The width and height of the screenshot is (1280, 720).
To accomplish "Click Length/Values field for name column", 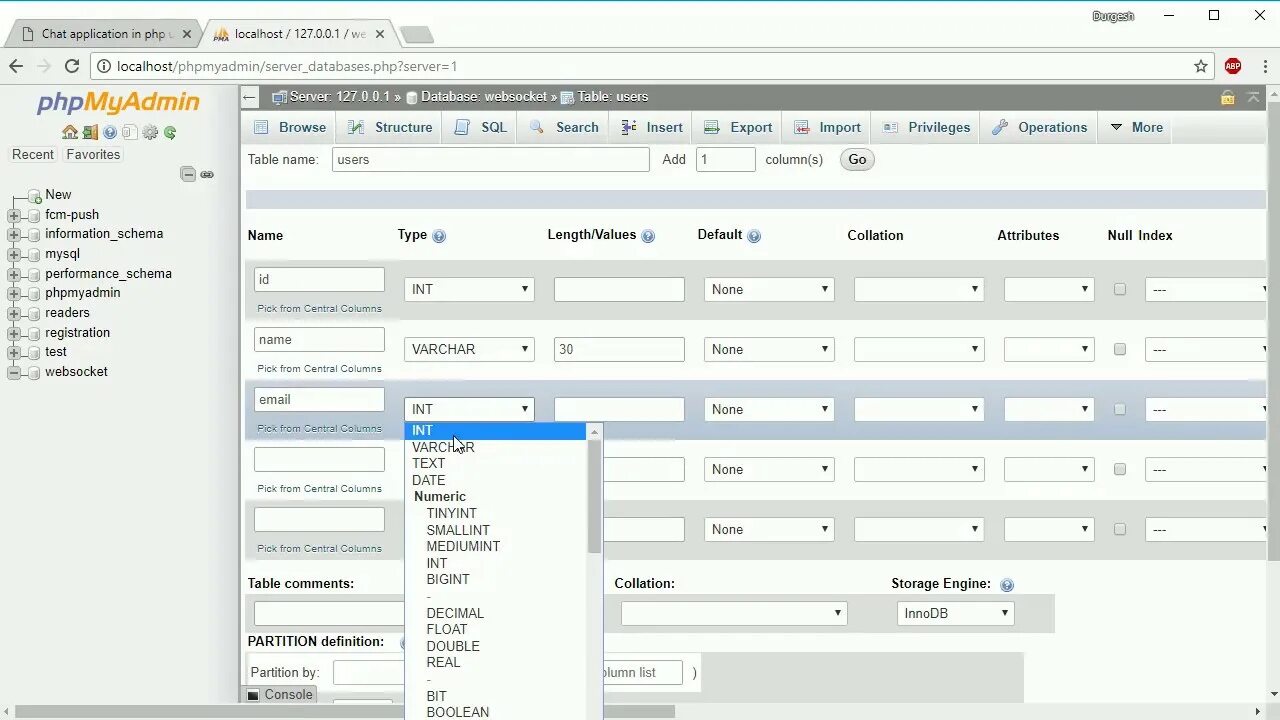I will point(619,349).
